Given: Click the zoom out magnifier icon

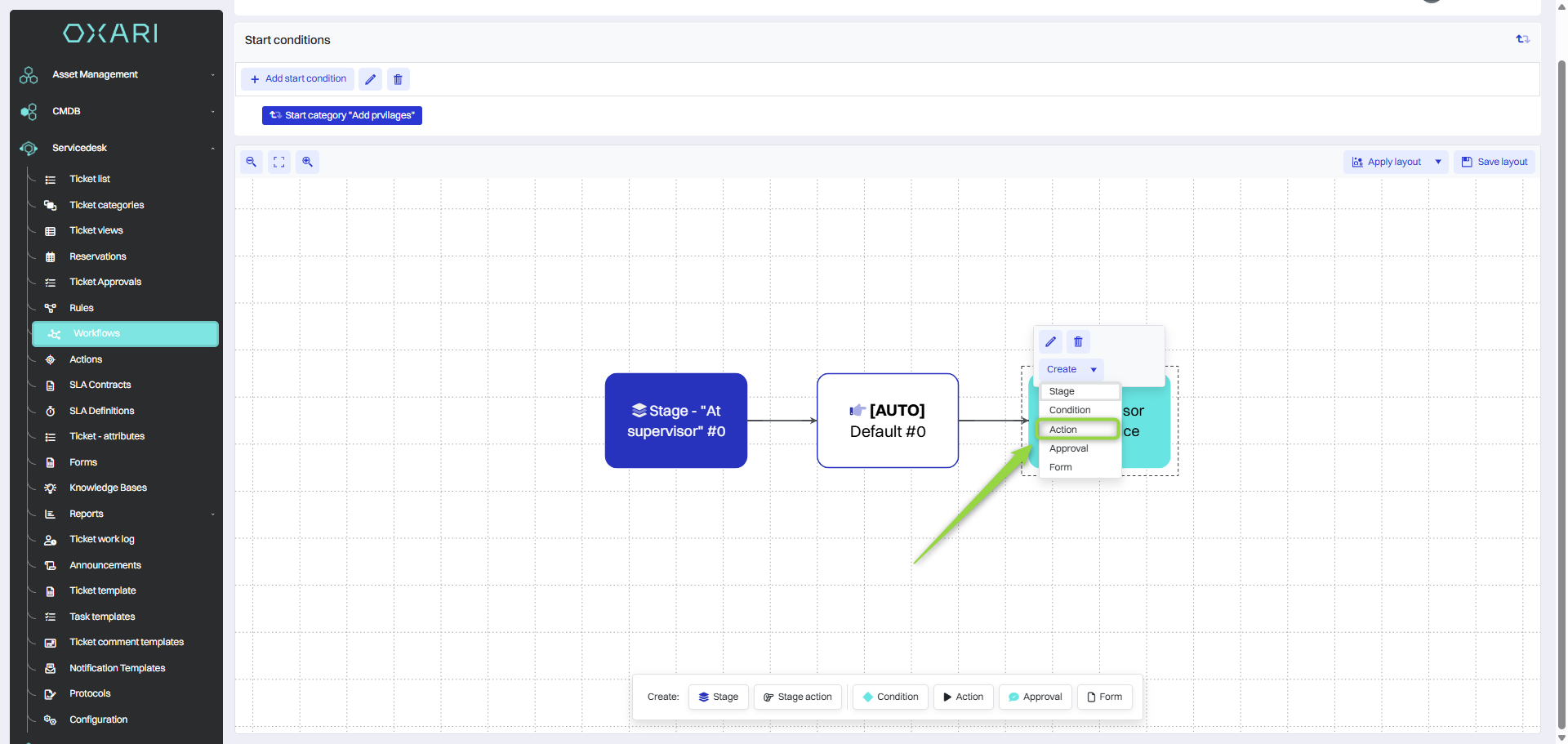Looking at the screenshot, I should [252, 162].
